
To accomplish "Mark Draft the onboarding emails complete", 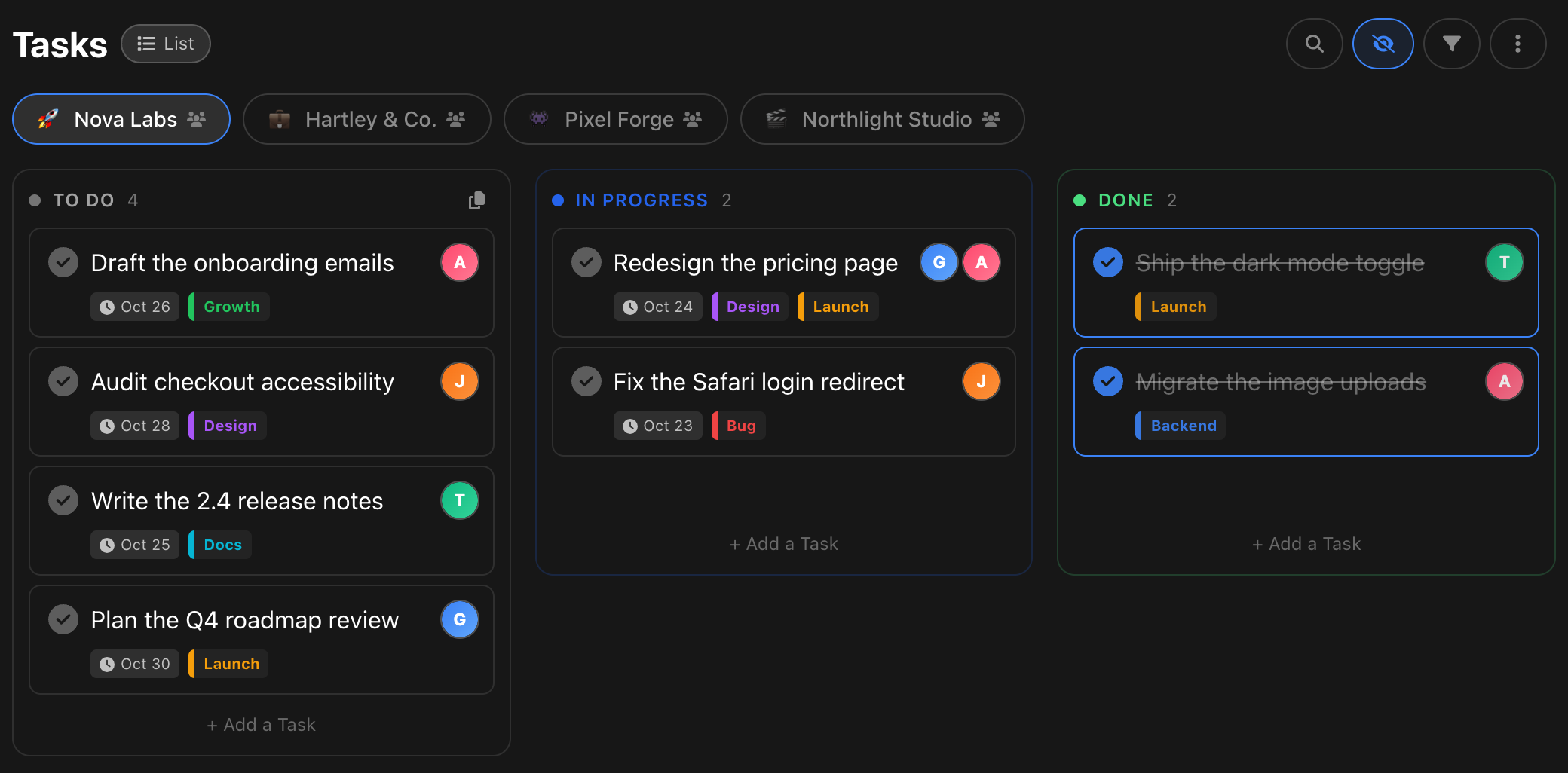I will (63, 262).
